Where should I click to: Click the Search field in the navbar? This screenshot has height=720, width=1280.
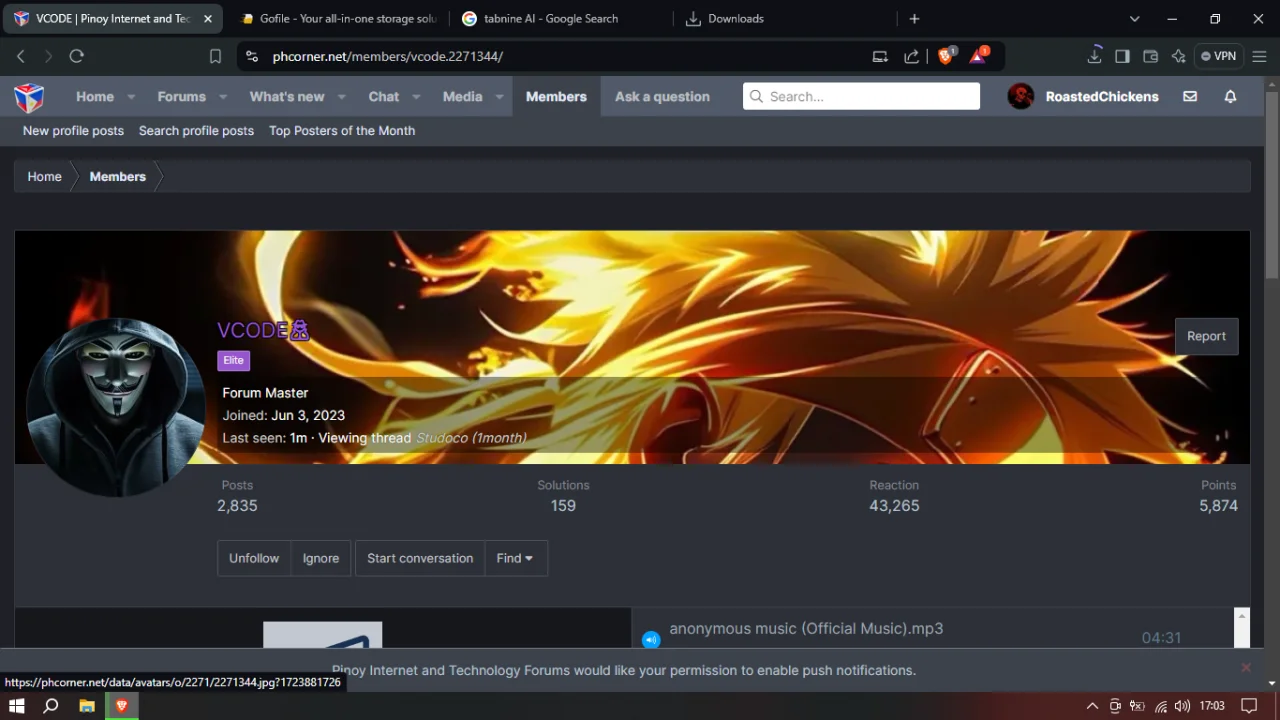point(861,97)
